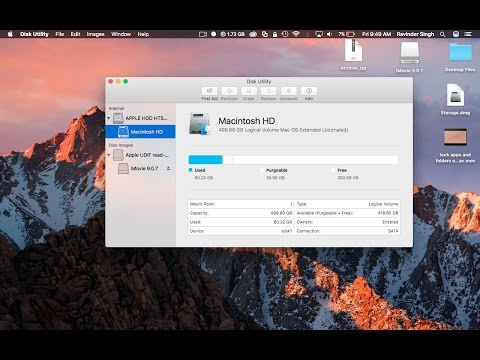
Task: Click the Connection SATA row
Action: [347, 231]
